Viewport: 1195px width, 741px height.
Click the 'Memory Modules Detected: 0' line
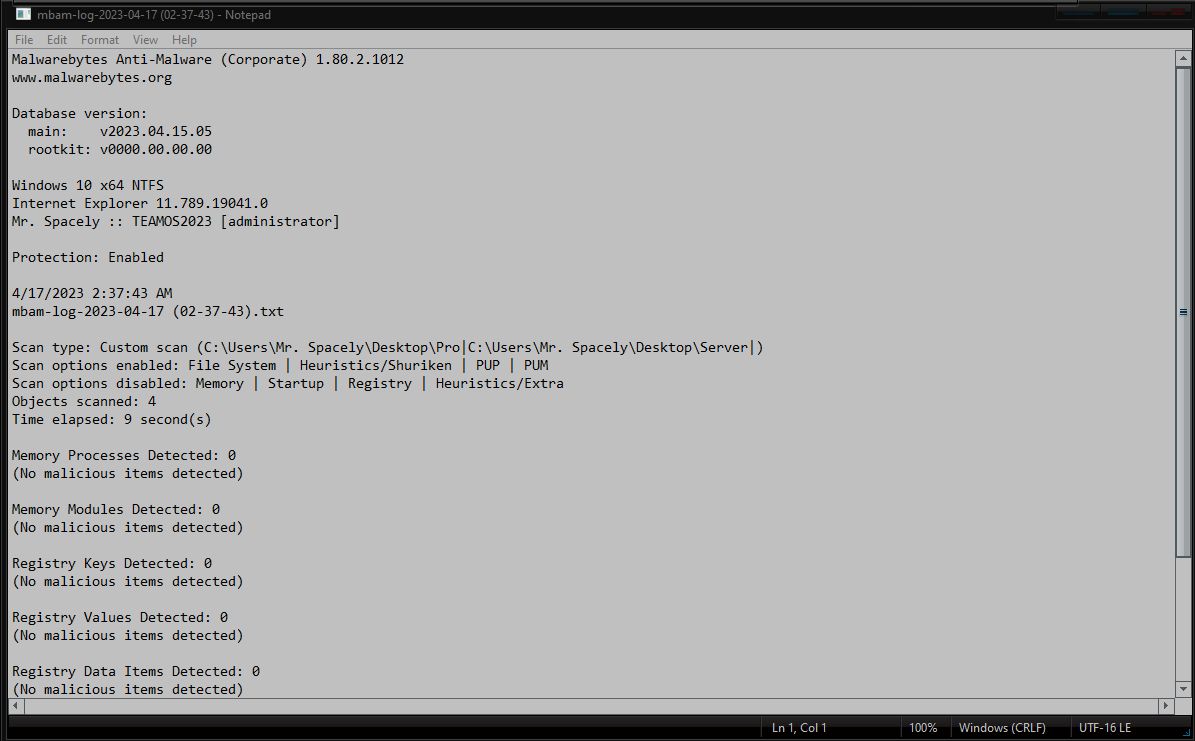tap(116, 509)
